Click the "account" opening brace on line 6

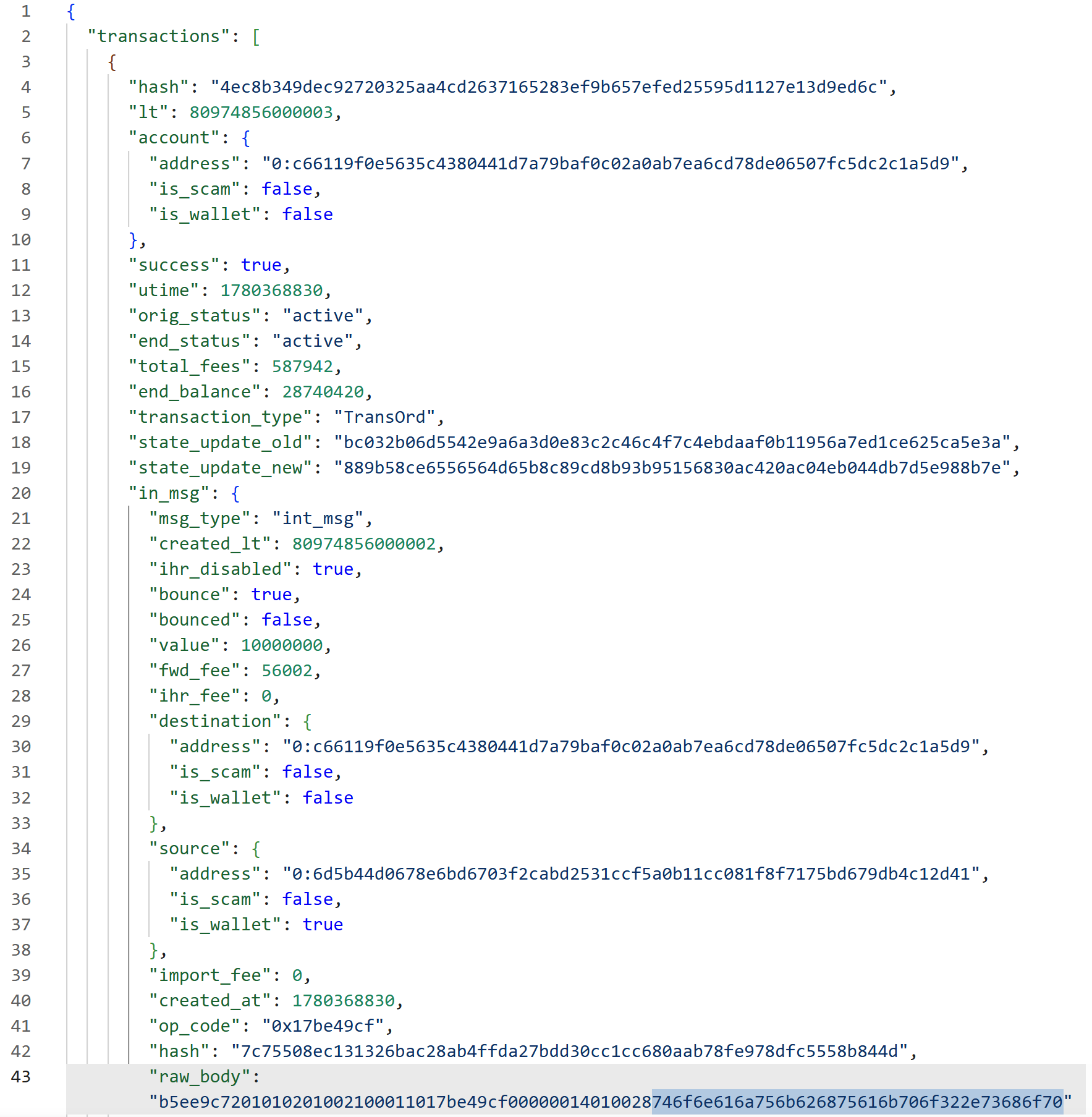click(x=245, y=138)
